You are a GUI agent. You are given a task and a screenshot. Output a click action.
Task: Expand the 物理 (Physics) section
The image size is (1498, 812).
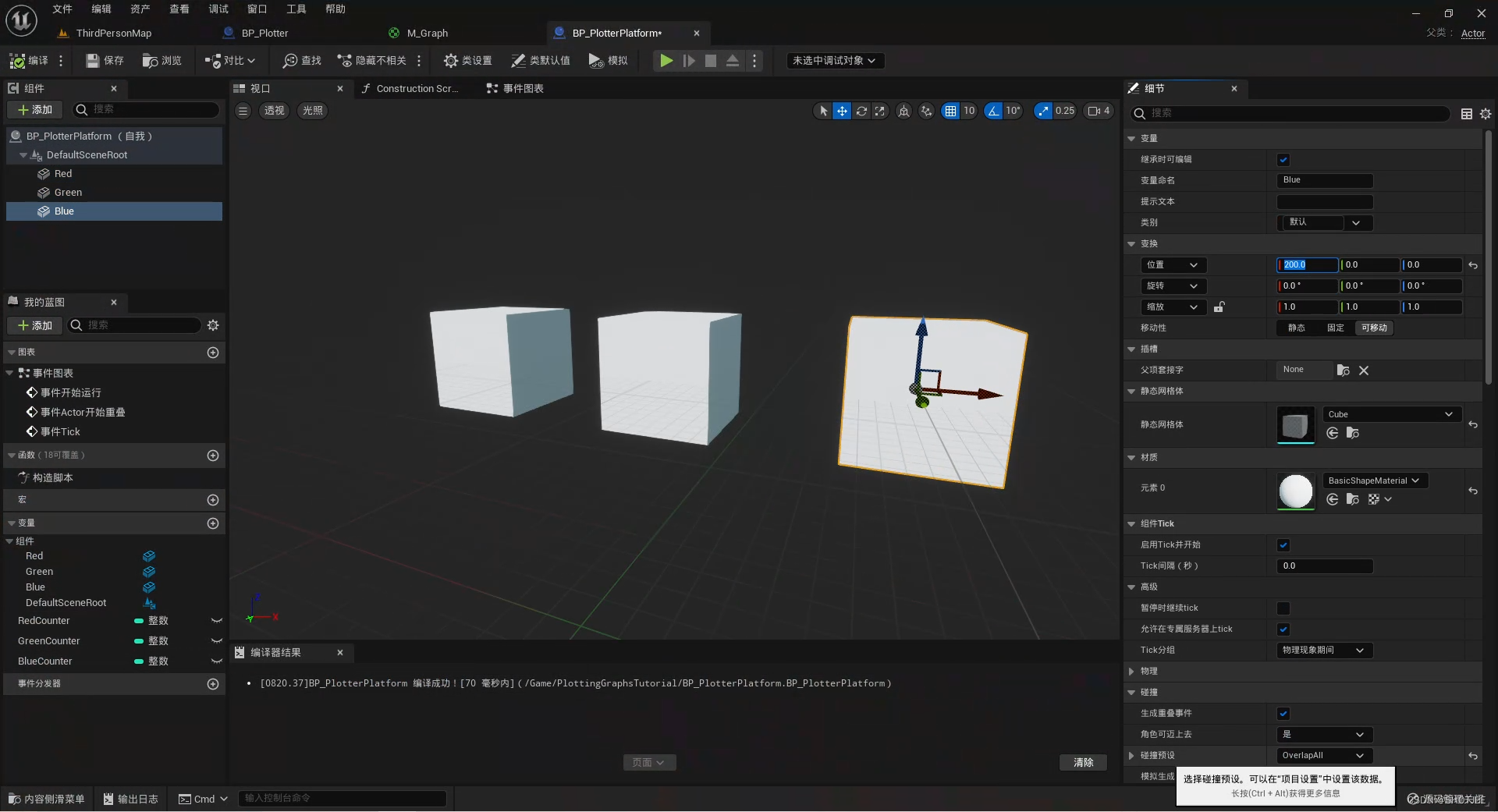(1131, 672)
